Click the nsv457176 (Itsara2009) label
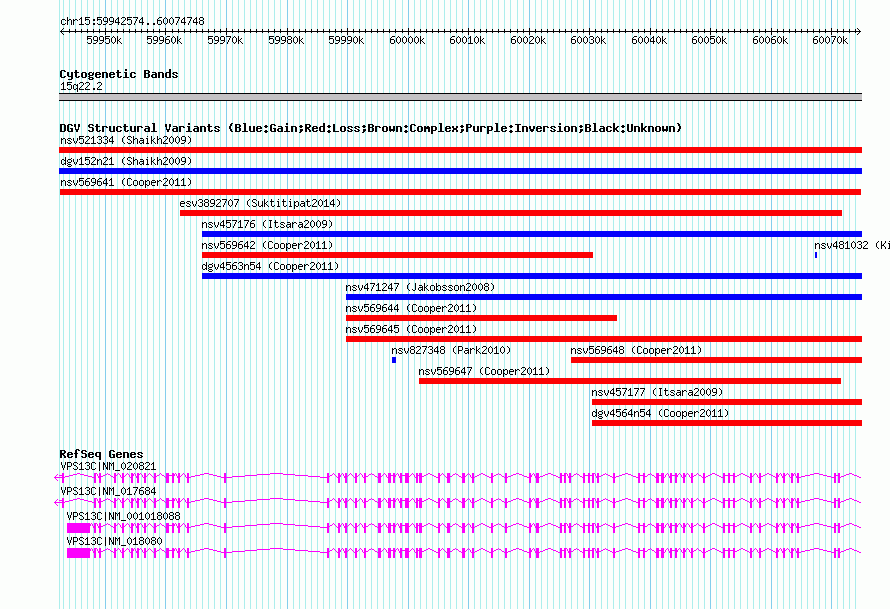Image resolution: width=890 pixels, height=609 pixels. (x=267, y=224)
